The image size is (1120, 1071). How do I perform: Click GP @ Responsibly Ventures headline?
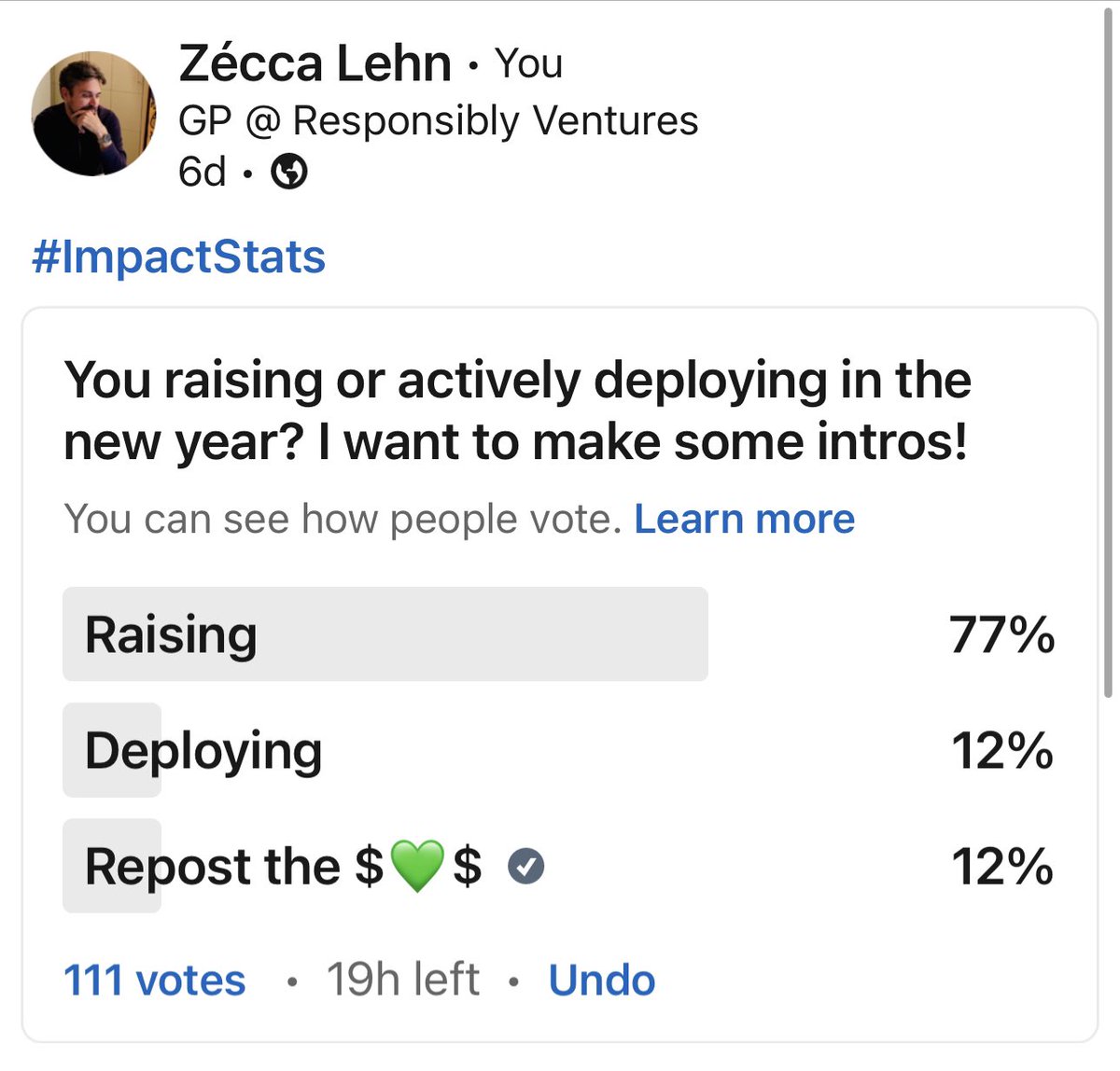pos(439,121)
